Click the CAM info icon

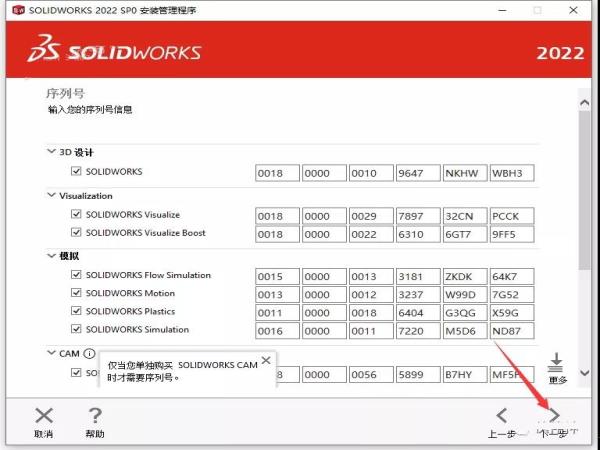(89, 354)
